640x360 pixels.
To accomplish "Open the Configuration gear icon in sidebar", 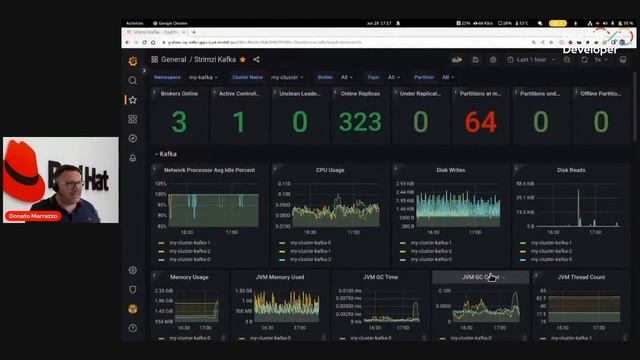I will coord(133,270).
